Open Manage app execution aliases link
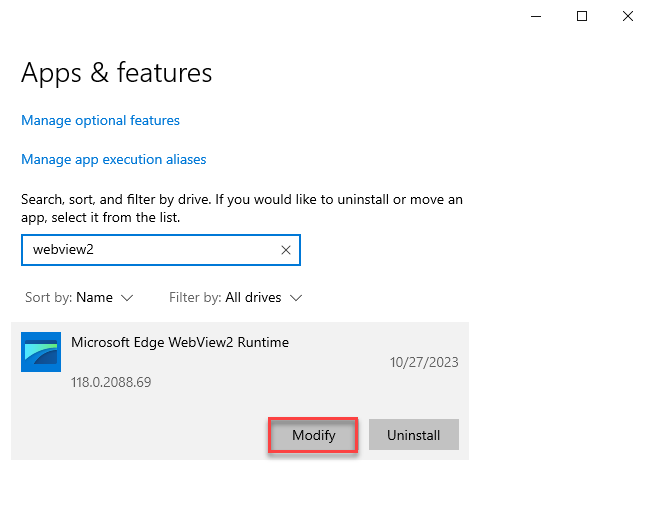Image resolution: width=645 pixels, height=532 pixels. [x=114, y=160]
